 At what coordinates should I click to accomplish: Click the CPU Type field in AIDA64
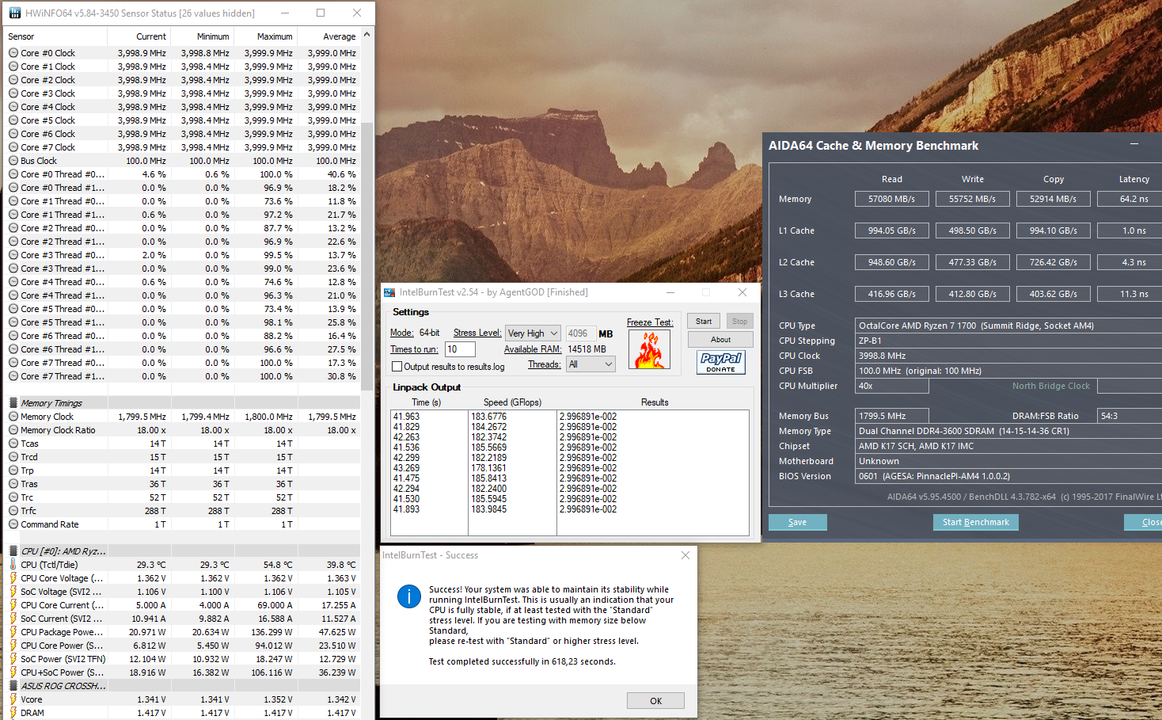(x=1009, y=326)
